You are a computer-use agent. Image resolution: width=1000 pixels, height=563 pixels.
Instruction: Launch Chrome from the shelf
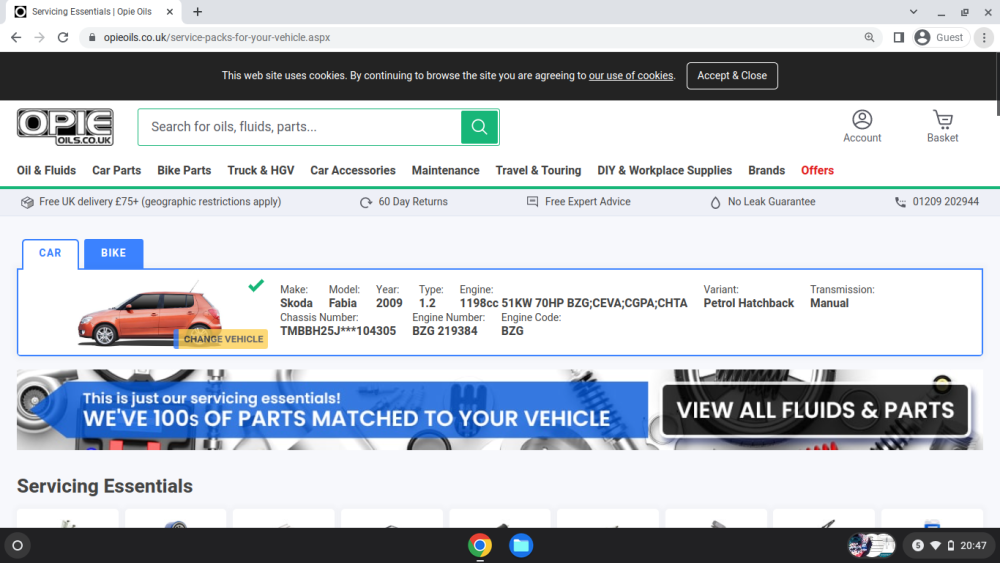[480, 545]
